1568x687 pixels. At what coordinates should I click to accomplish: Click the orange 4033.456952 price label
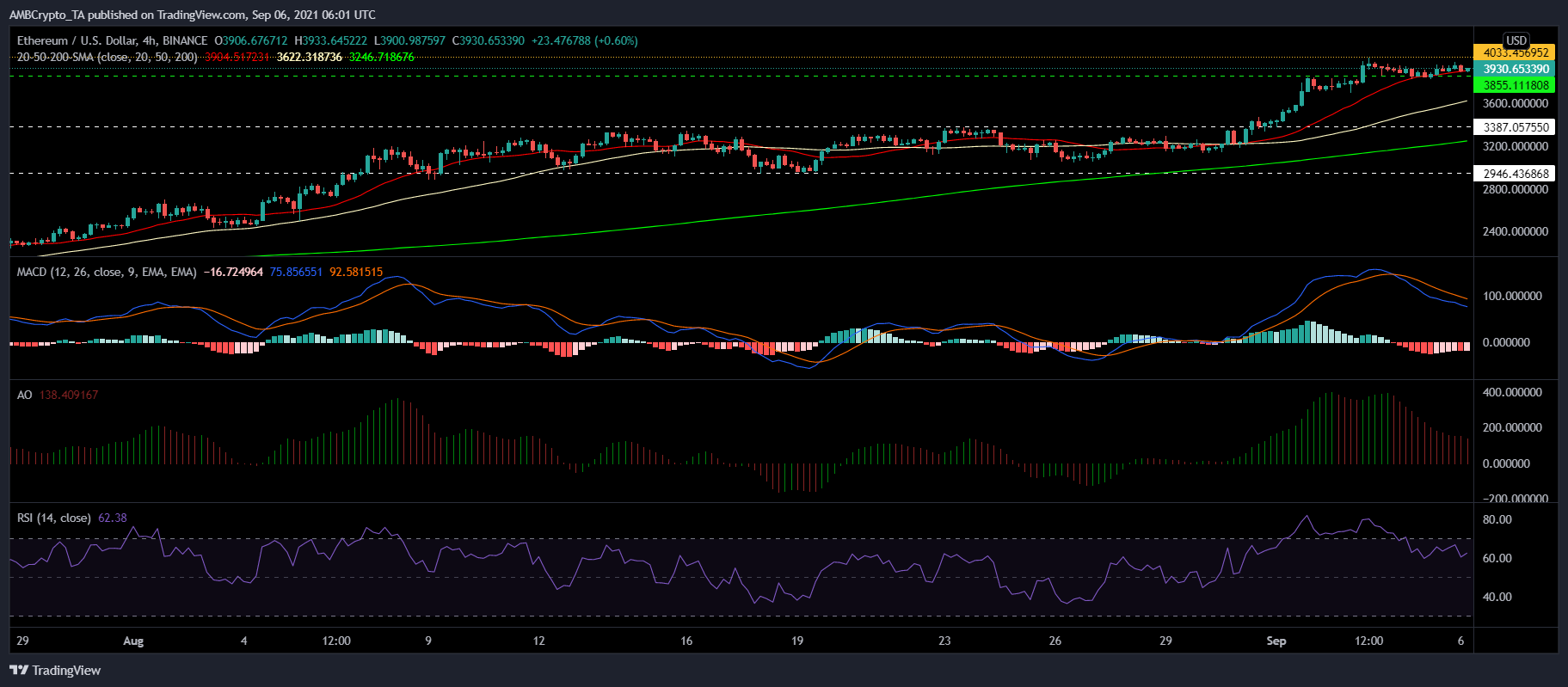point(1516,52)
